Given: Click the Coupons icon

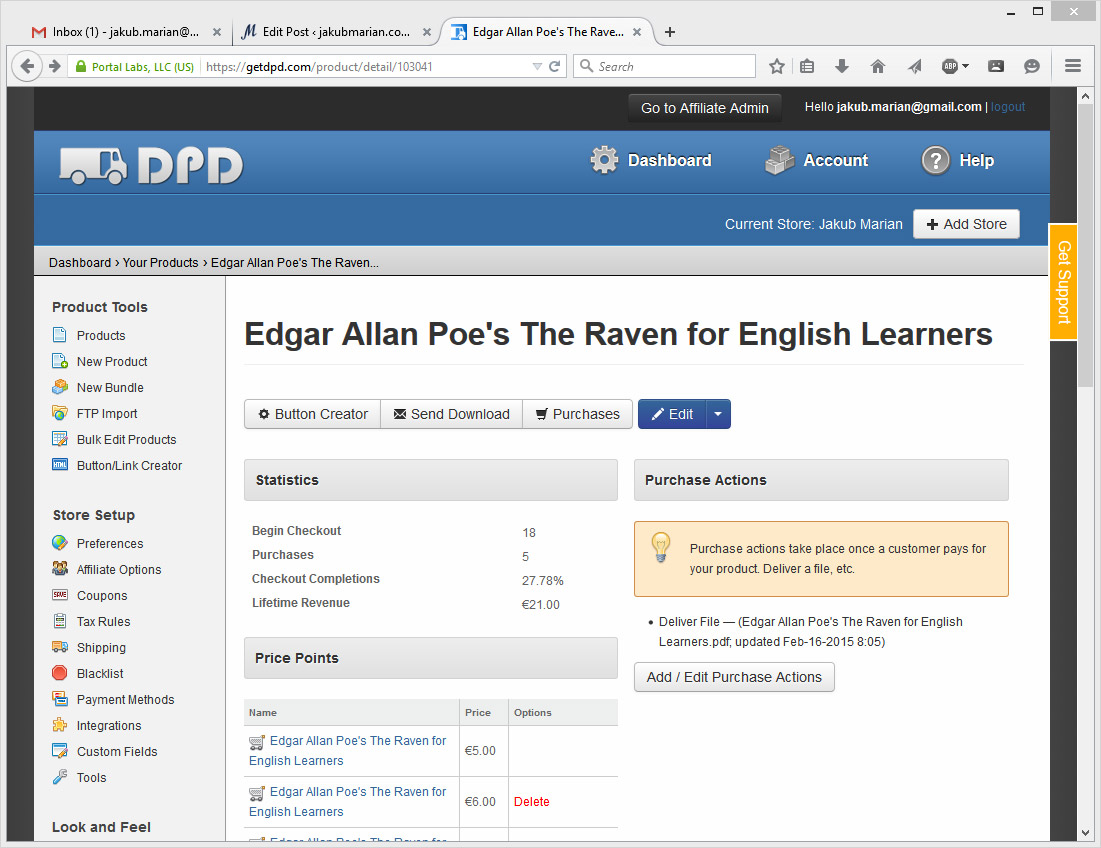Looking at the screenshot, I should (x=60, y=595).
